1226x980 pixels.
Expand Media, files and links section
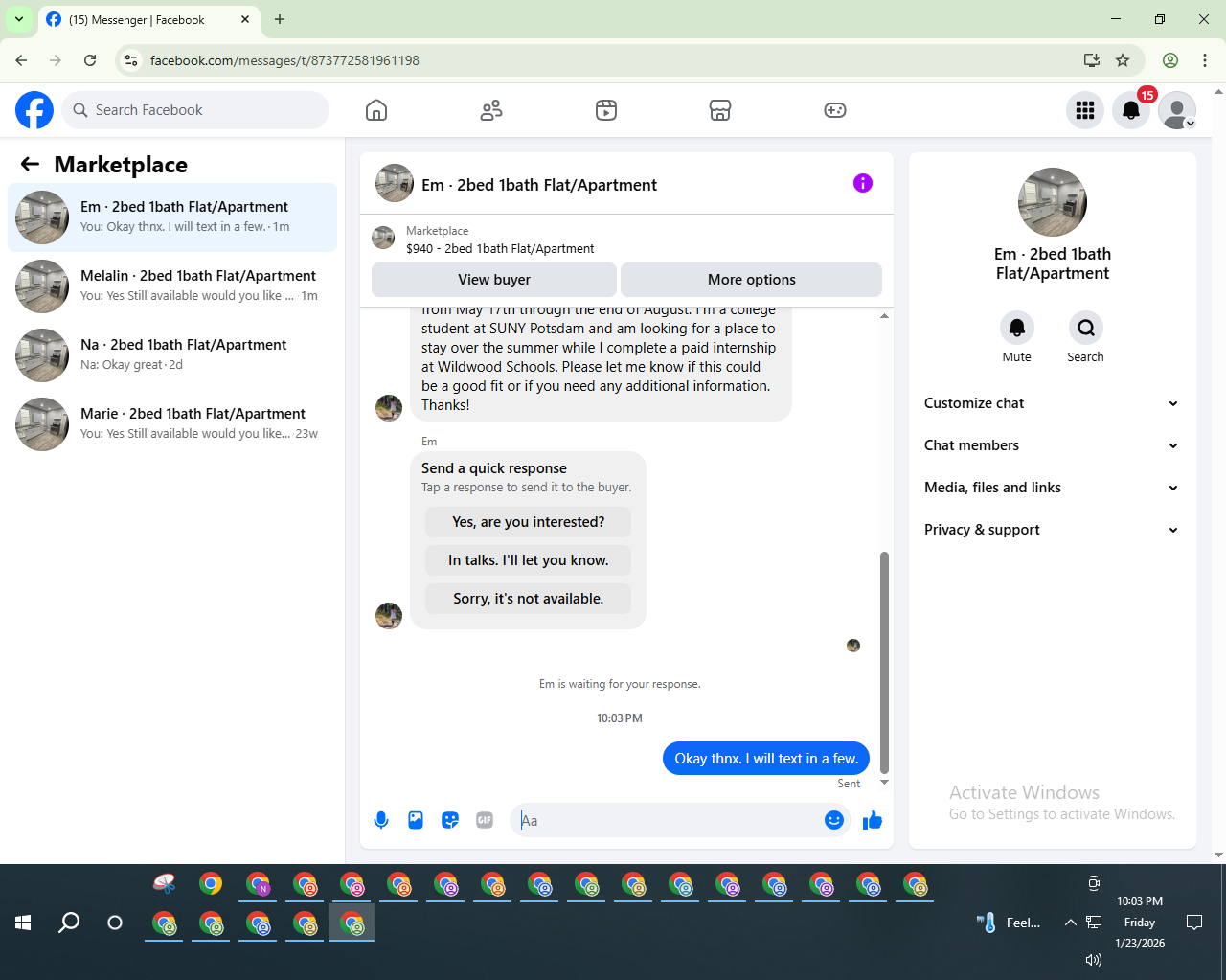(1052, 488)
